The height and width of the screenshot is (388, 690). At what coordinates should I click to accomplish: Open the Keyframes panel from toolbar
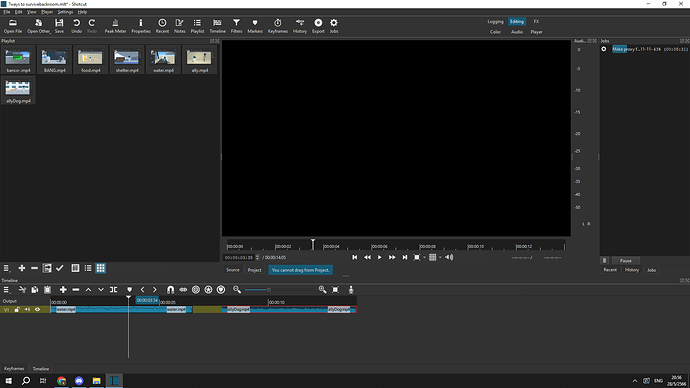(x=278, y=26)
